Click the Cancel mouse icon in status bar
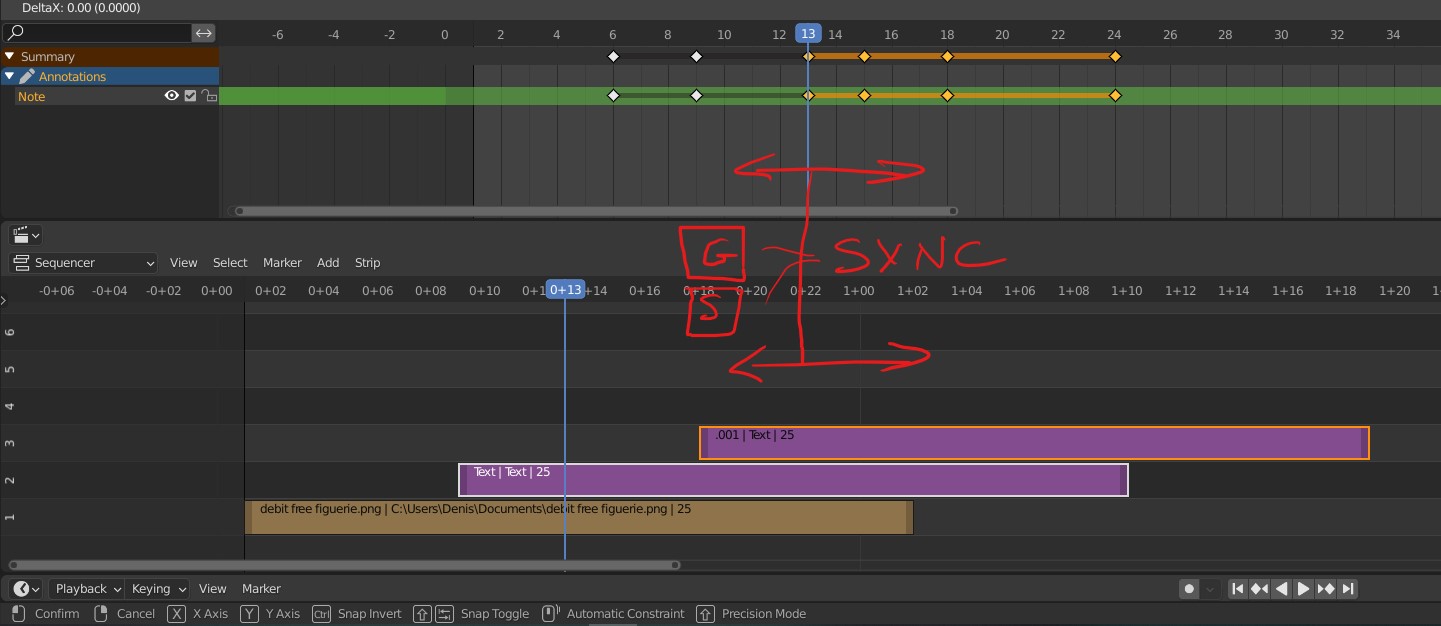Image resolution: width=1441 pixels, height=626 pixels. tap(100, 614)
